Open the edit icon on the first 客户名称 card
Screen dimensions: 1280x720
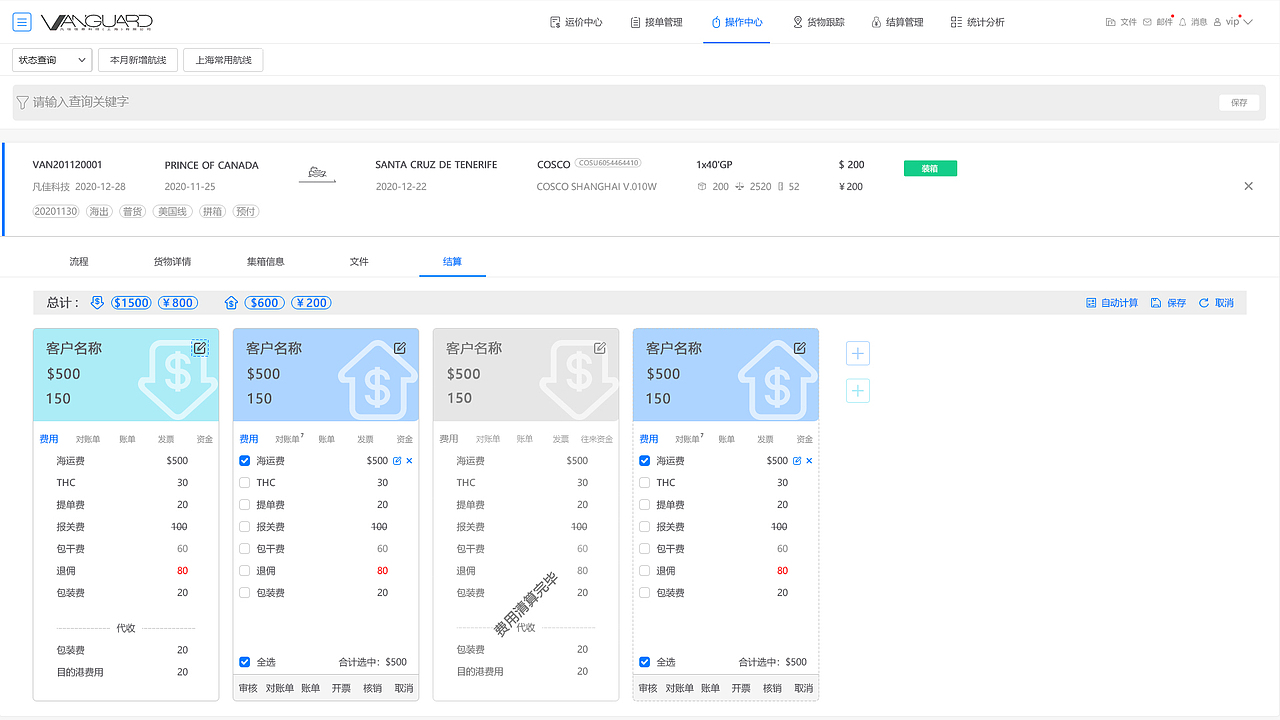click(200, 348)
